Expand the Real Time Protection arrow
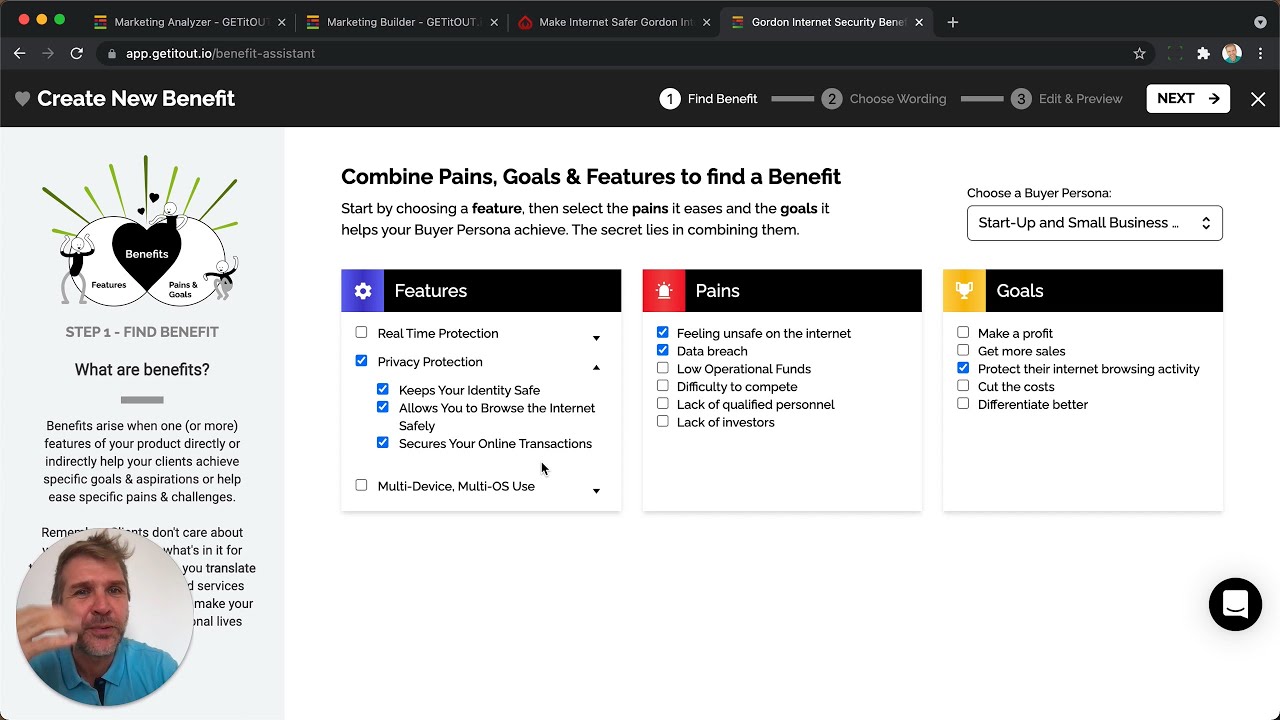 point(596,338)
